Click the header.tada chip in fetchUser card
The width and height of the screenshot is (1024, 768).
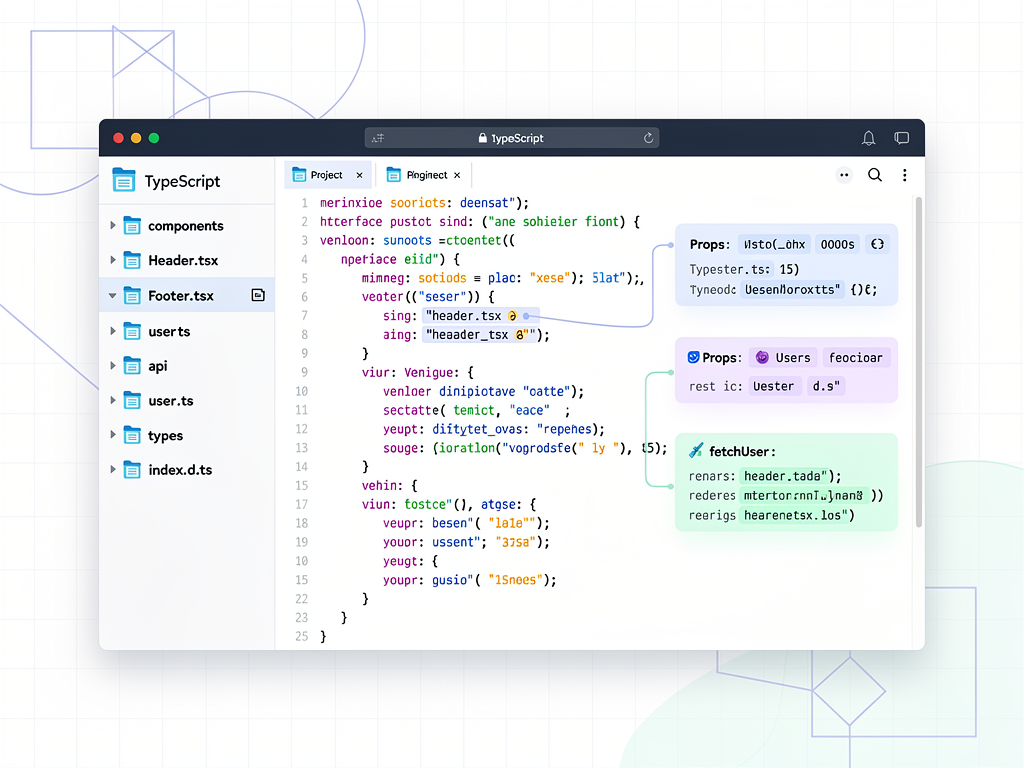pos(786,476)
